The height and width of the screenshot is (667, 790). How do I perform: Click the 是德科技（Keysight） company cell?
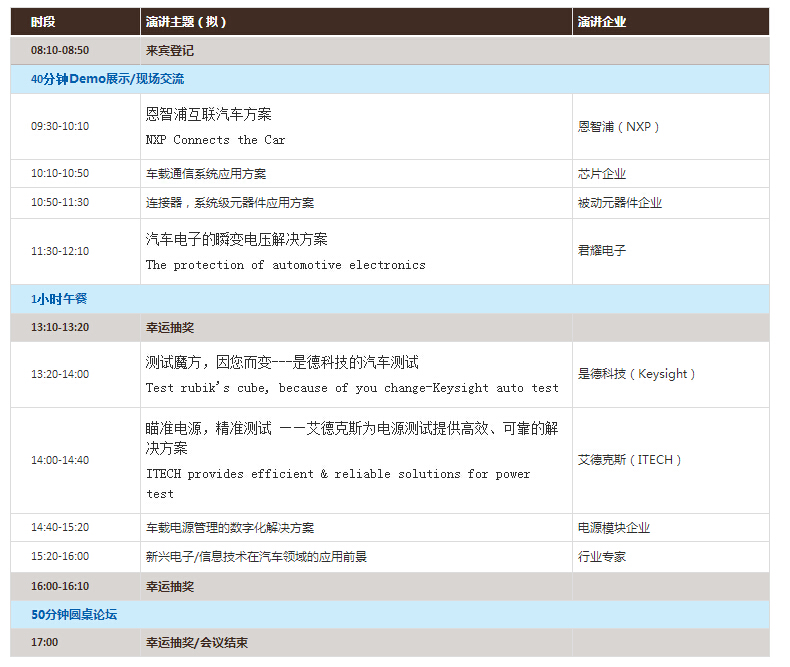click(636, 374)
